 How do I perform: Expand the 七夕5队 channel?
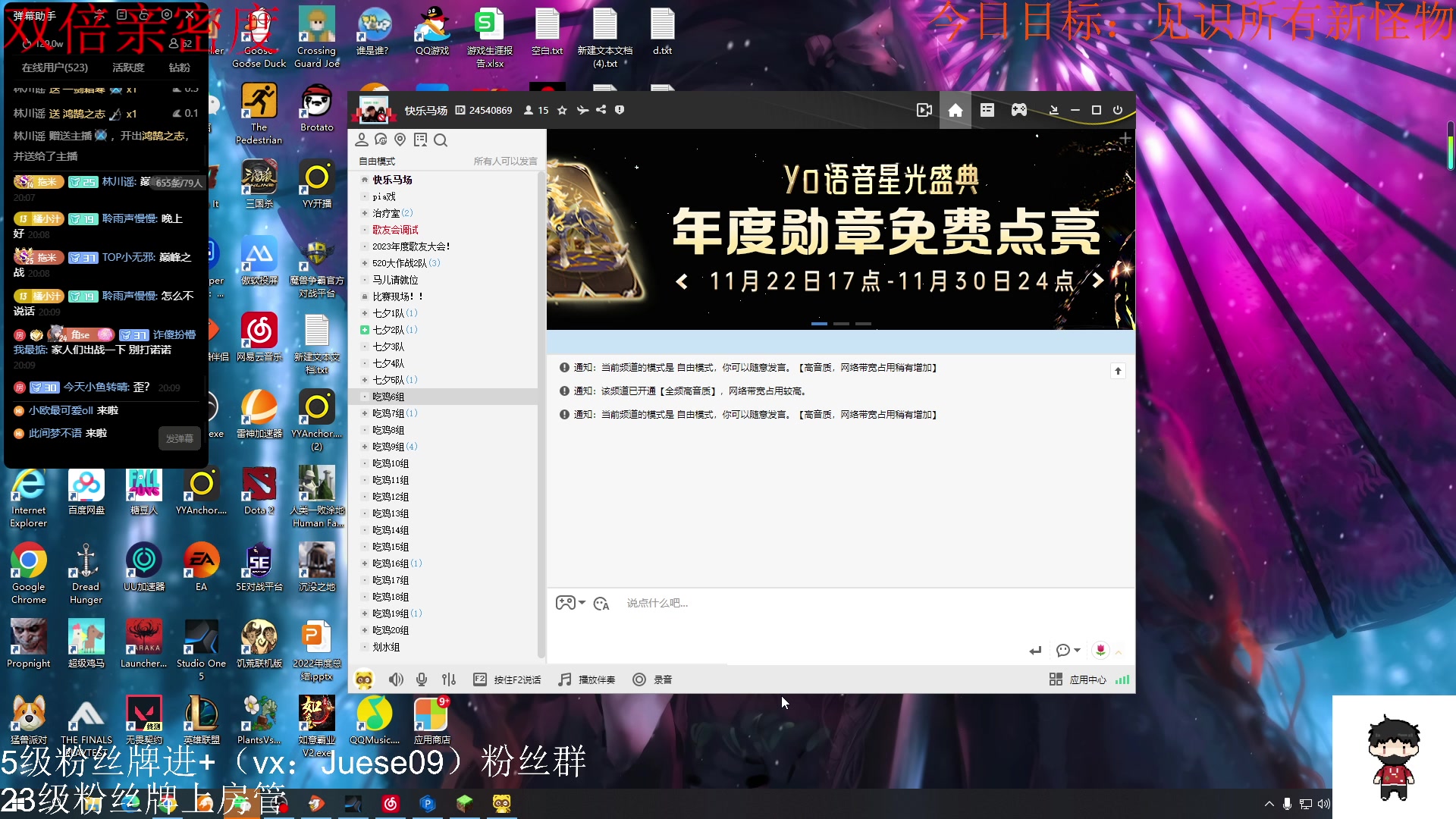pos(365,380)
